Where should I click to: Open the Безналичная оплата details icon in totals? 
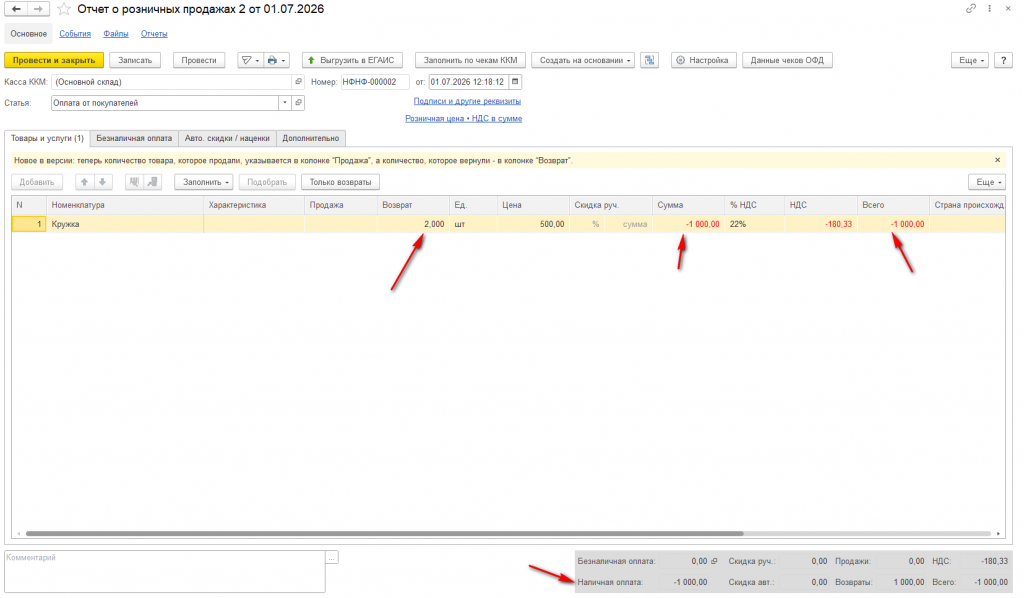714,561
